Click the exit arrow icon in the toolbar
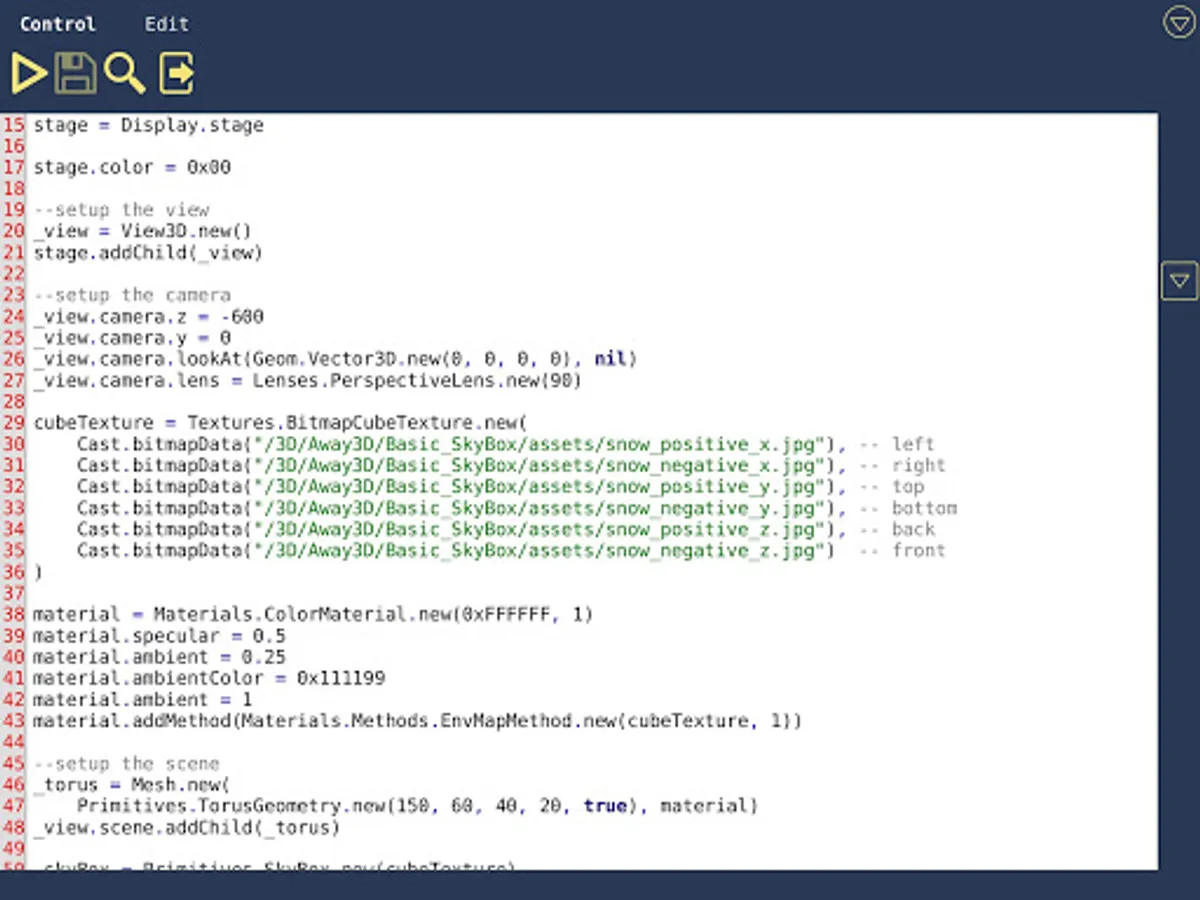1200x900 pixels. [x=176, y=74]
